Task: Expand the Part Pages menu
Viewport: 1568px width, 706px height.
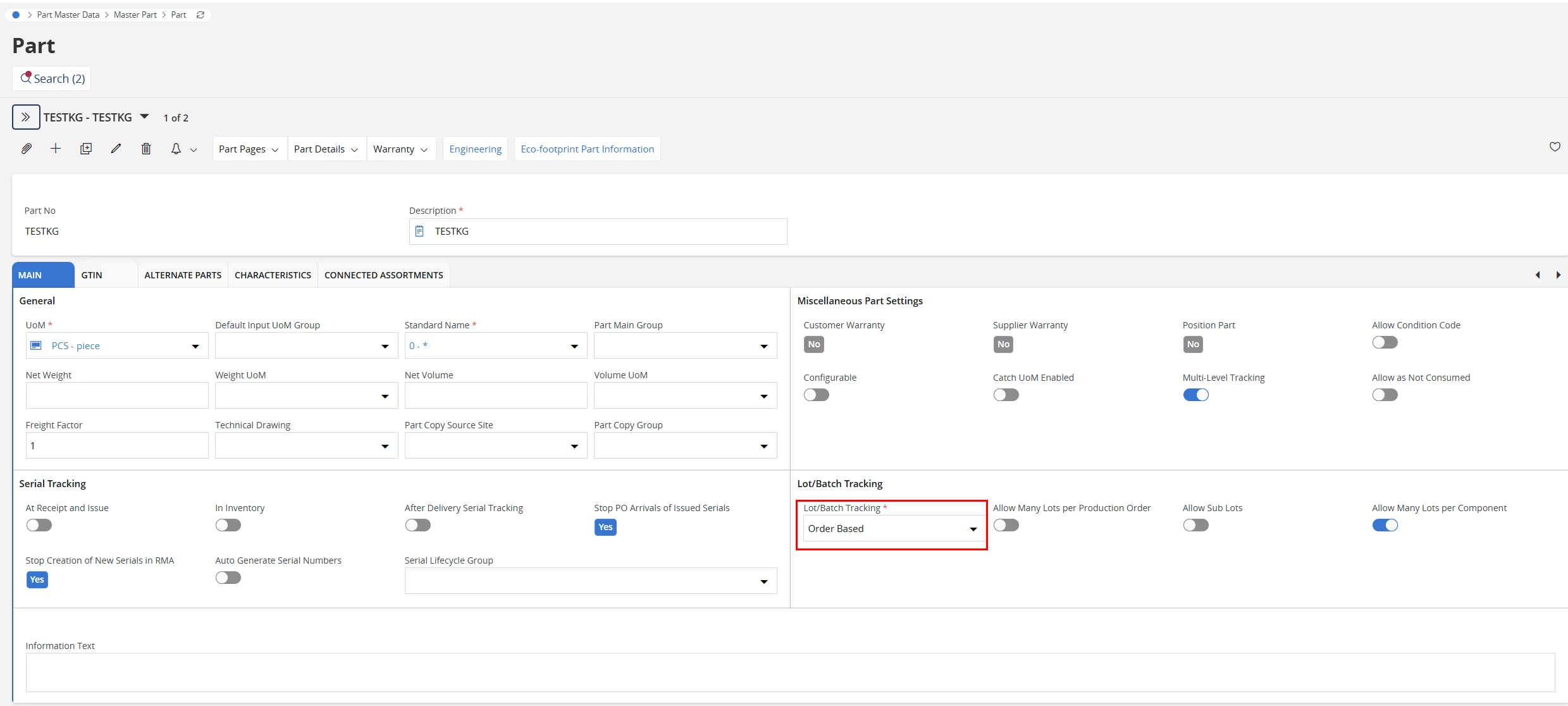Action: [249, 149]
